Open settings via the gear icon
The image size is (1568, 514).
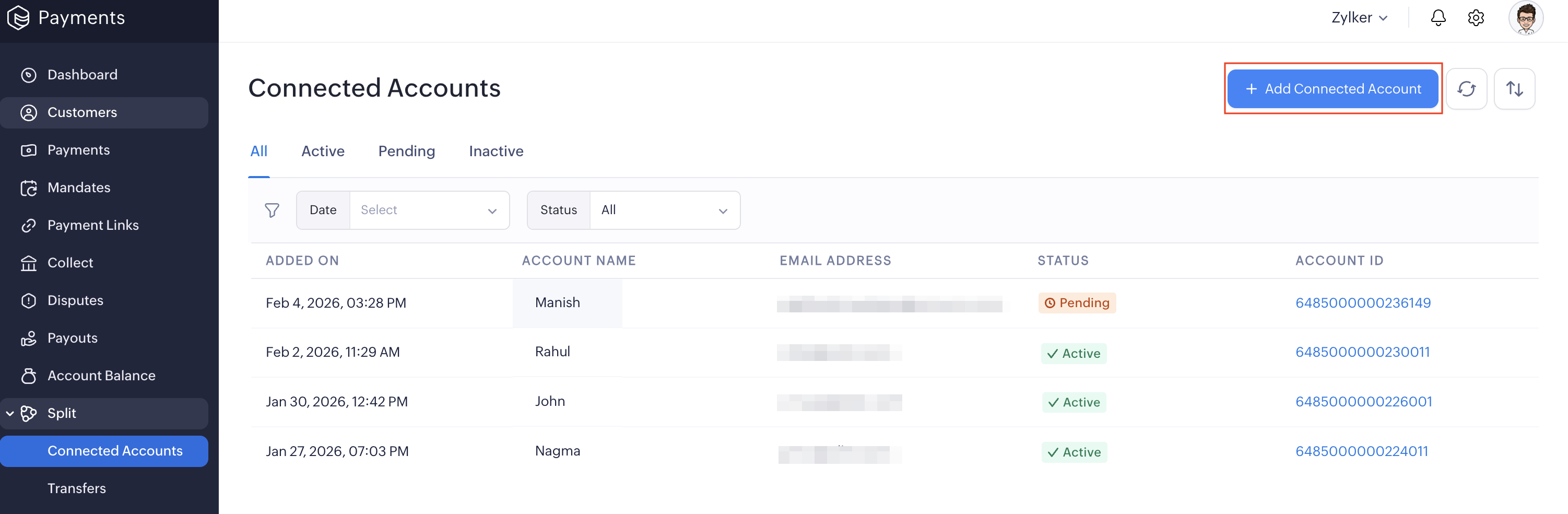(x=1476, y=18)
